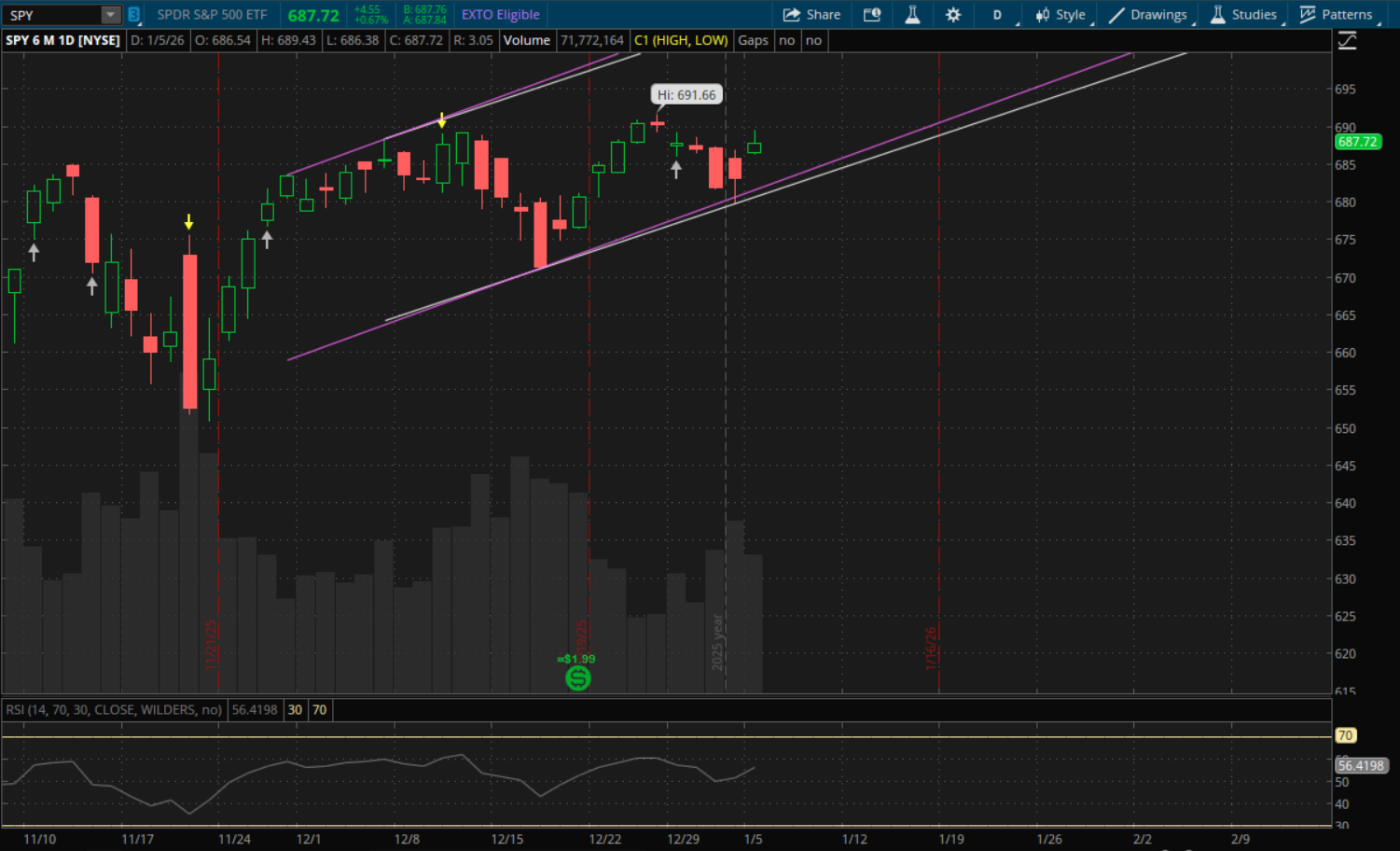Screen dimensions: 1400x851
Task: Open the Drawings menu
Action: click(1148, 15)
